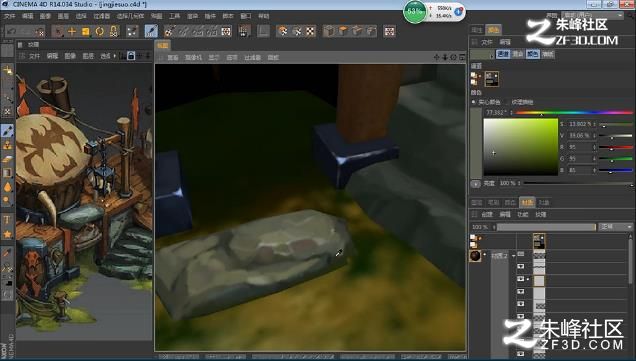Activate the highlighted Brush paint icon in toolbar
The image size is (636, 361).
pos(151,31)
